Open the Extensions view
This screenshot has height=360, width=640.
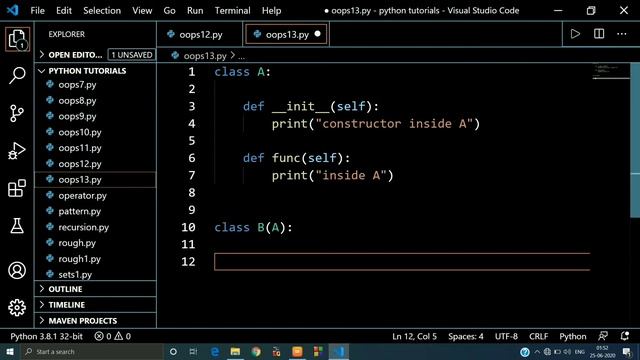tap(17, 188)
